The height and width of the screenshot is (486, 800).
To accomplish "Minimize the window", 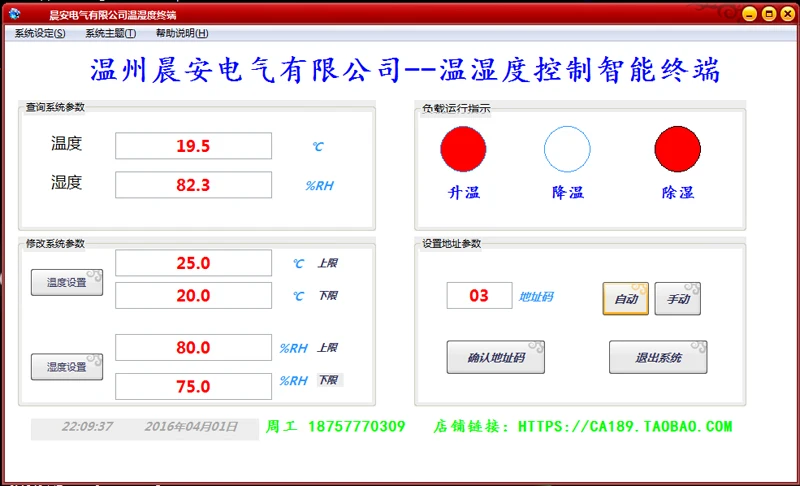I will [749, 14].
